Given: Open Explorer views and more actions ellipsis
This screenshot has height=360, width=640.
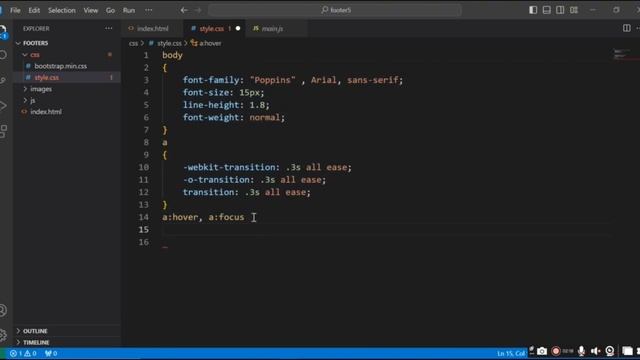Looking at the screenshot, I should (x=109, y=29).
